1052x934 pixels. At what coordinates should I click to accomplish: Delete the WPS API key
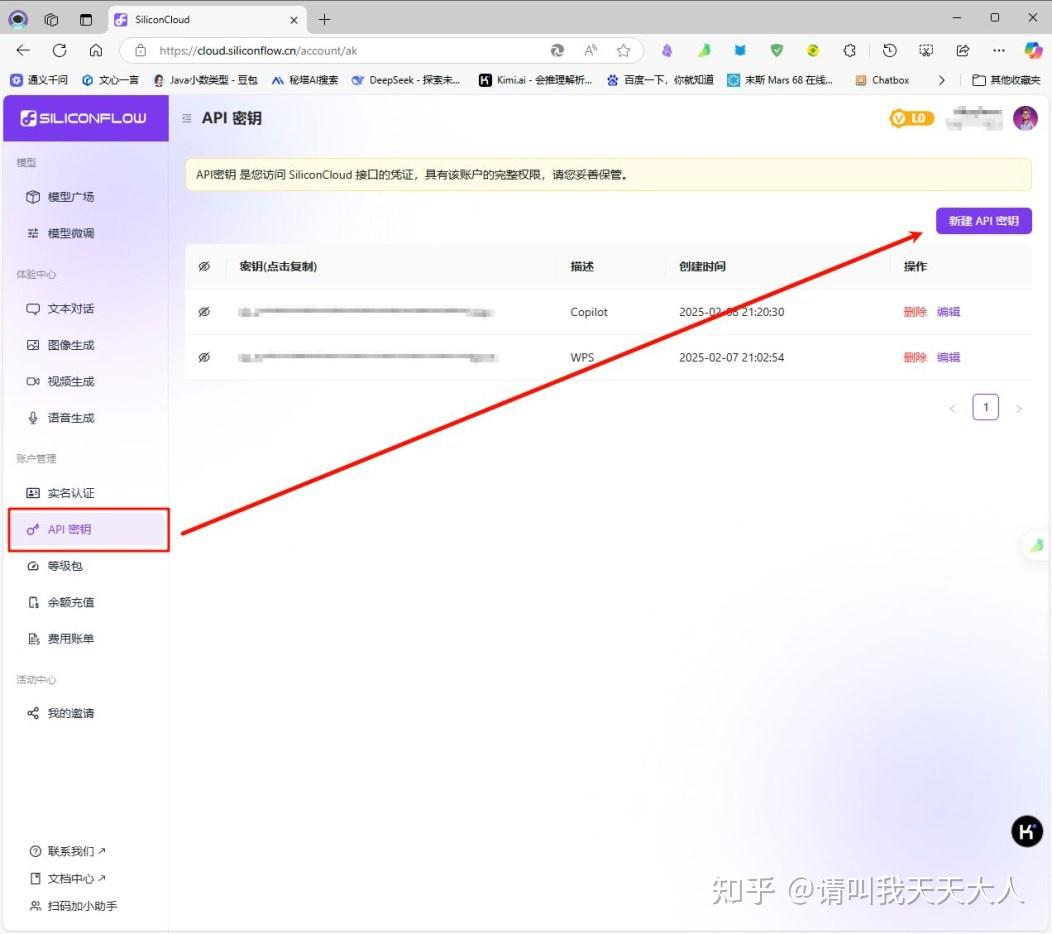pos(915,357)
